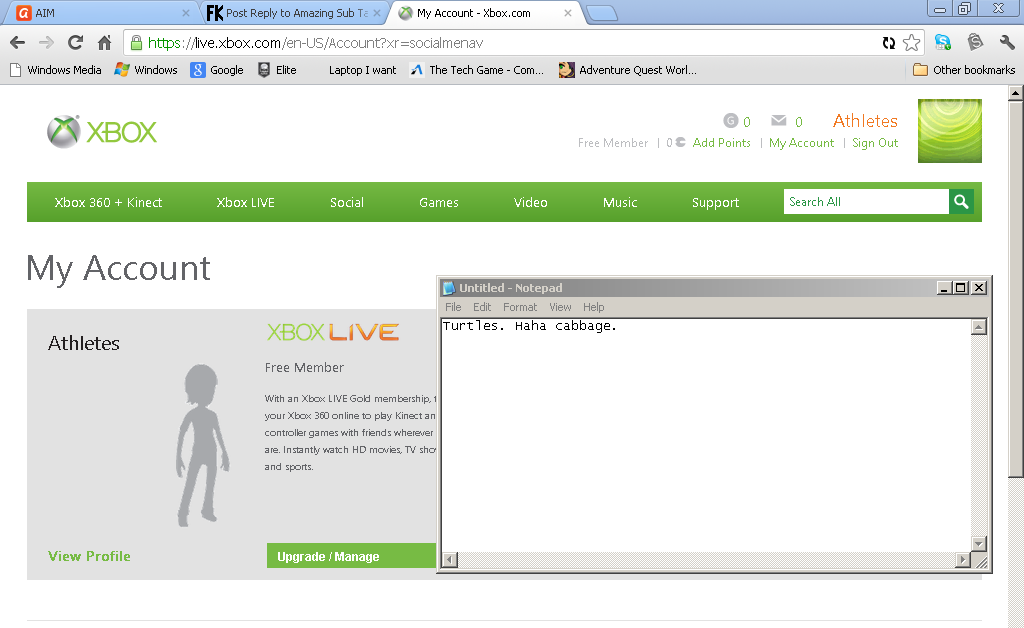
Task: Open the Adventure Quest Worlds bookmark
Action: [x=628, y=70]
